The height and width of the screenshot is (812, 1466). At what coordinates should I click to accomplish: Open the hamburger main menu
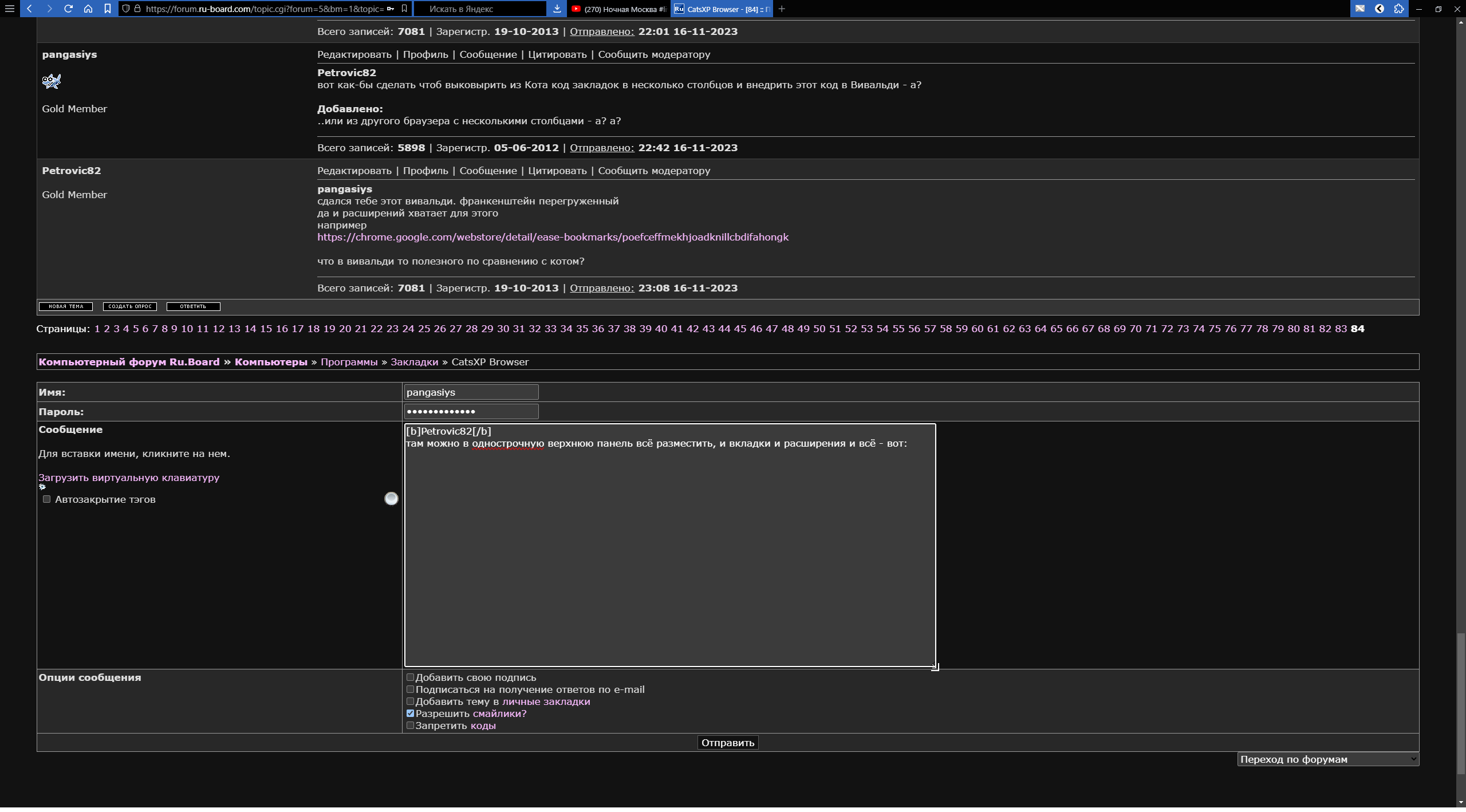[x=9, y=9]
